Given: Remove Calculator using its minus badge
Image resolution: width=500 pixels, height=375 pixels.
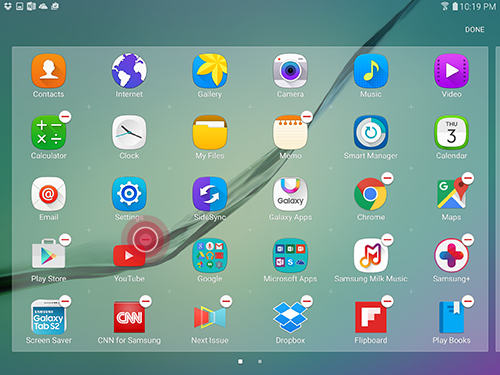Looking at the screenshot, I should coord(65,117).
